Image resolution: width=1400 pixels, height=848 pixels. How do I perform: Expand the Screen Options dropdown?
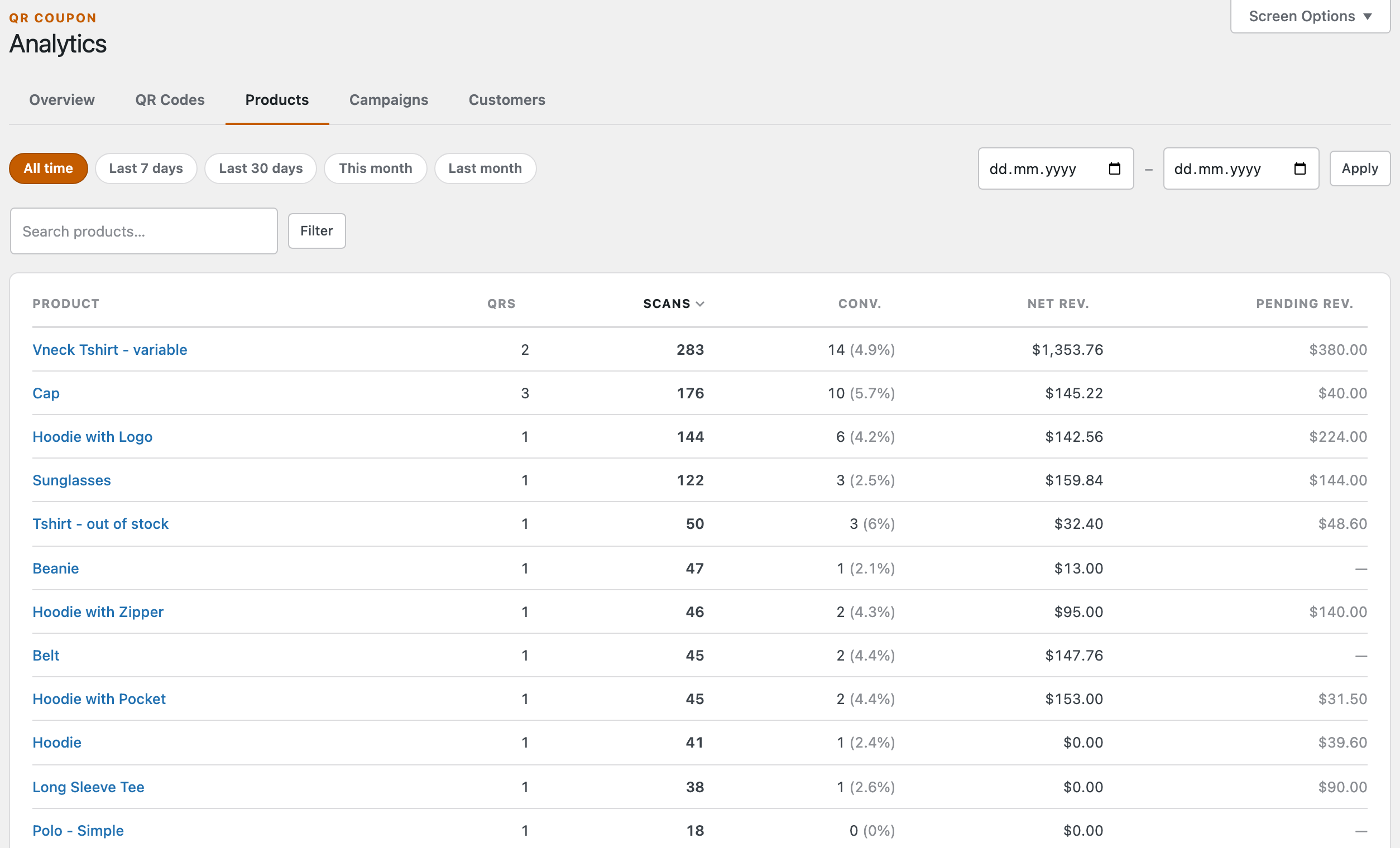(1310, 17)
